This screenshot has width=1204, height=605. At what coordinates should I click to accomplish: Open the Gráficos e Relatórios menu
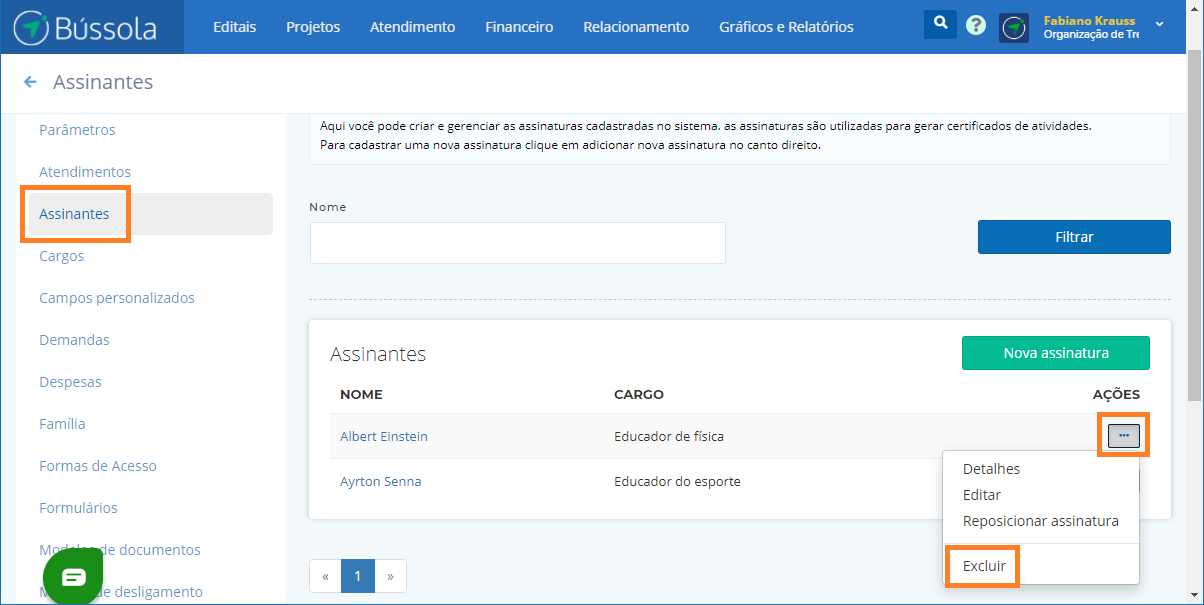pyautogui.click(x=786, y=27)
